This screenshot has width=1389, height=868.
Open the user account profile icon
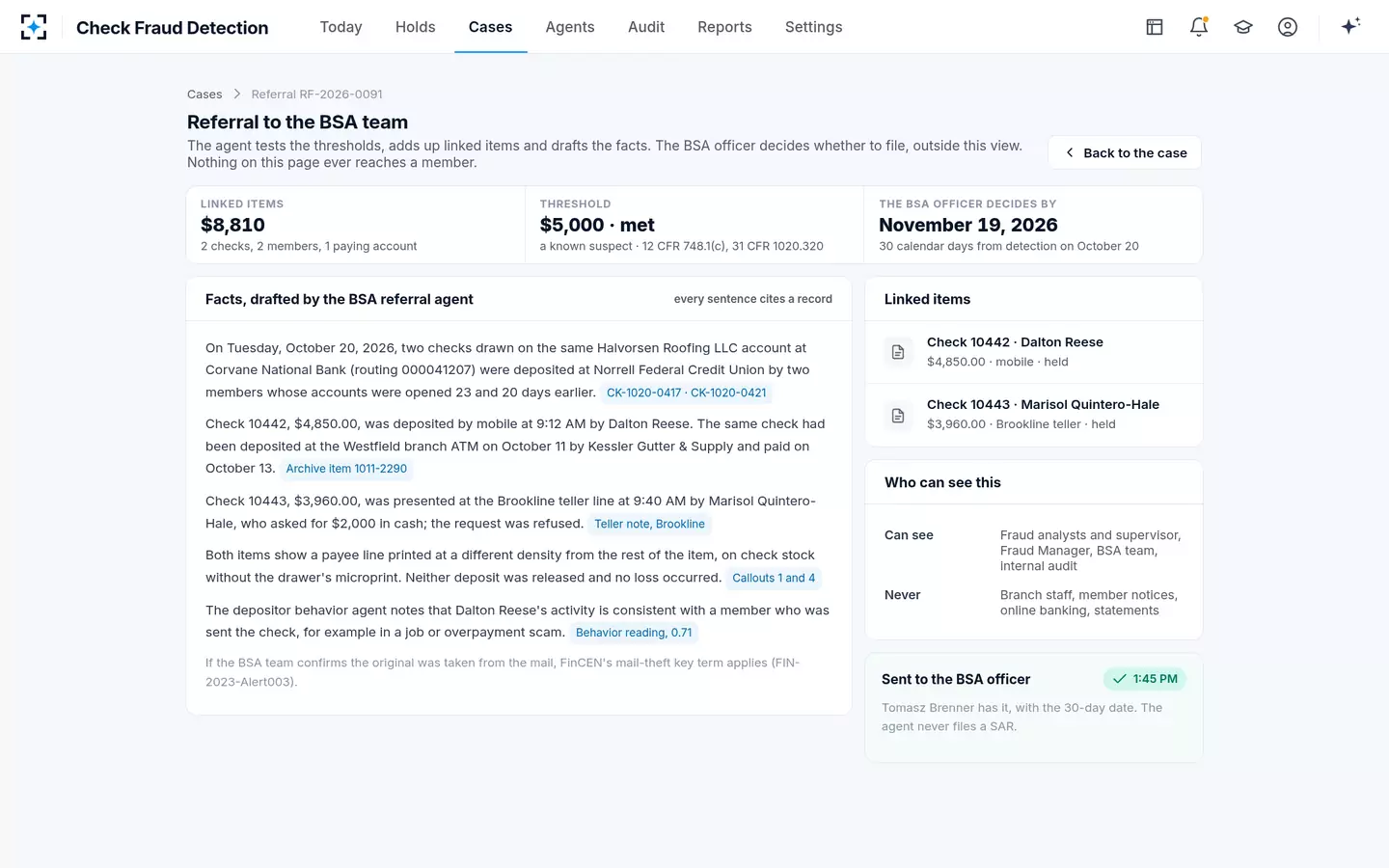pos(1288,27)
